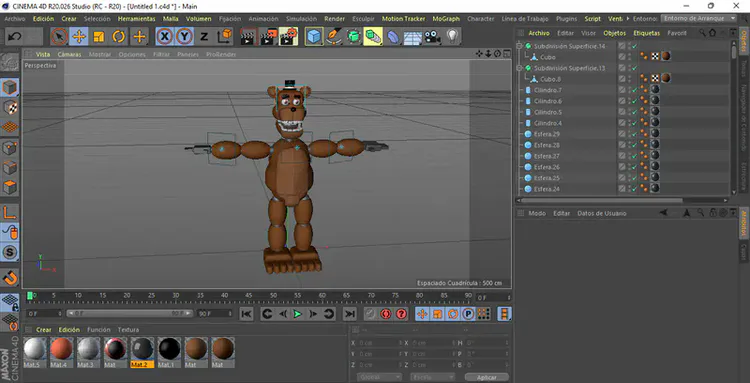Add a Camera object icon

(x=432, y=36)
